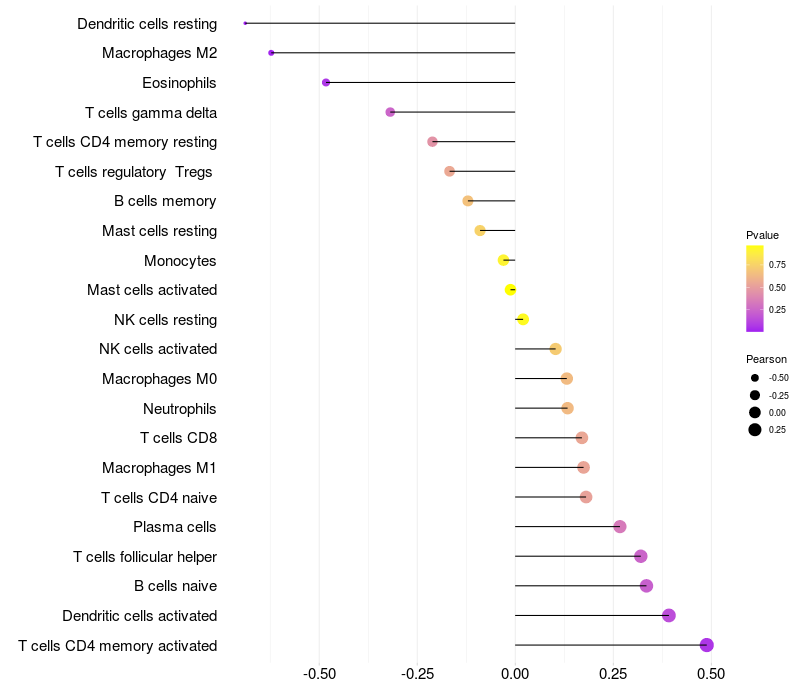Select the Eosinophils data point
Image resolution: width=800 pixels, height=700 pixels.
[x=326, y=82]
